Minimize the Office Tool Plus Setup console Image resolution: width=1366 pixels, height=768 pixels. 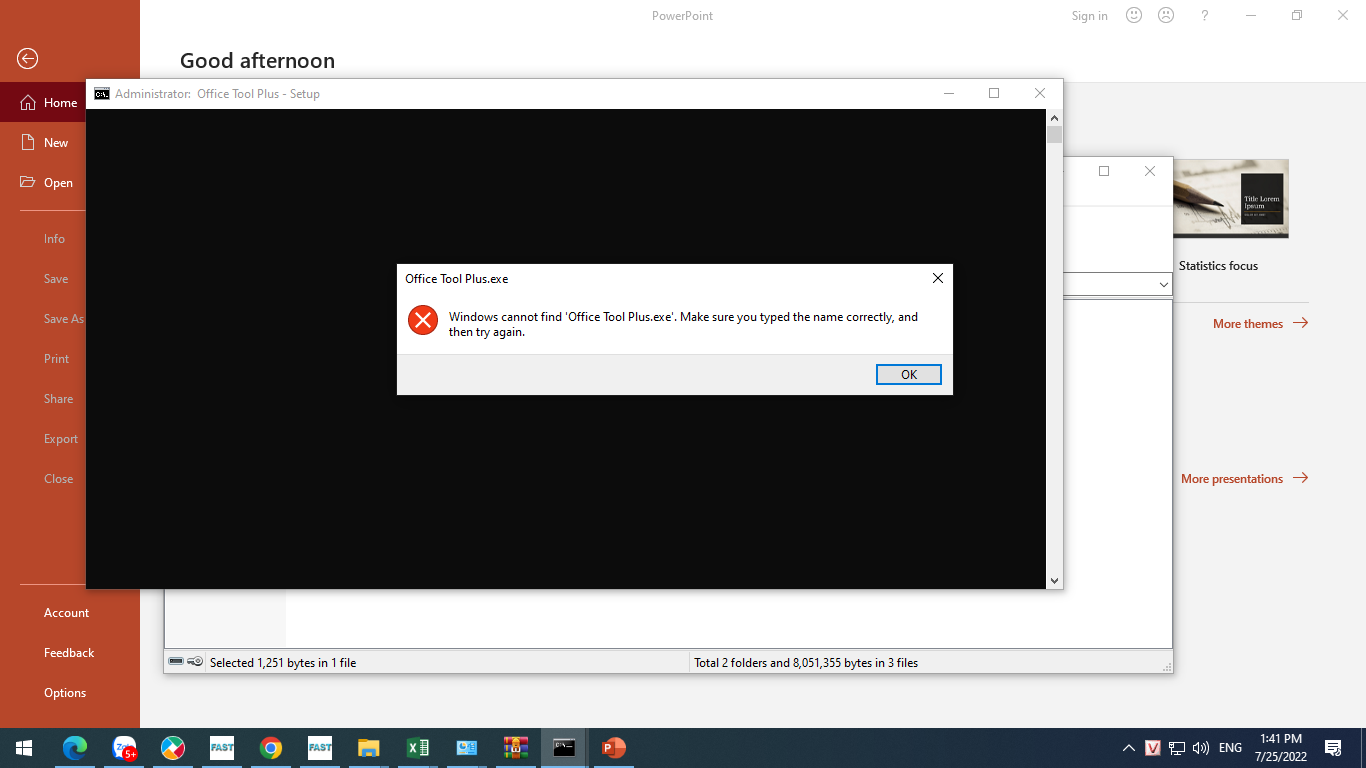point(948,93)
